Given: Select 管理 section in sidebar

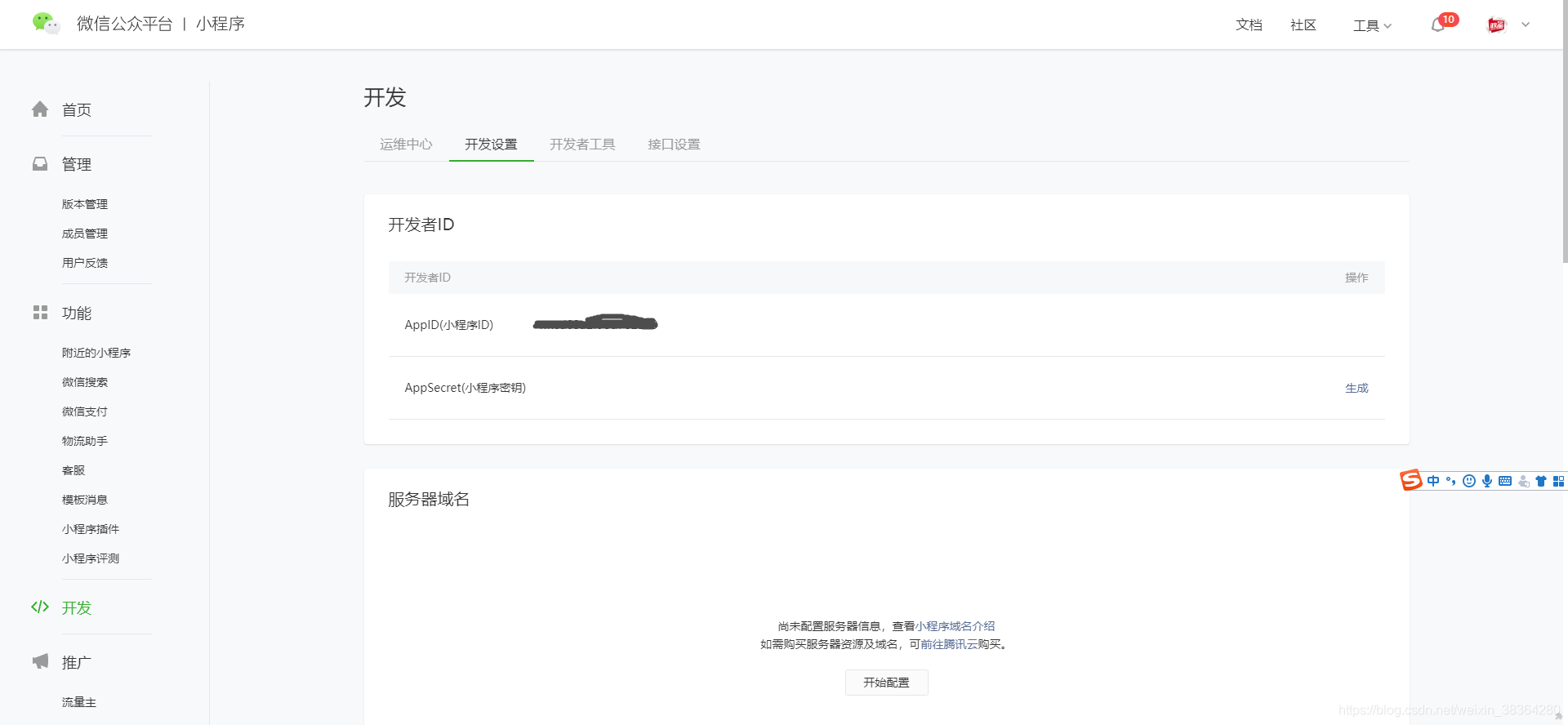Looking at the screenshot, I should pos(77,165).
